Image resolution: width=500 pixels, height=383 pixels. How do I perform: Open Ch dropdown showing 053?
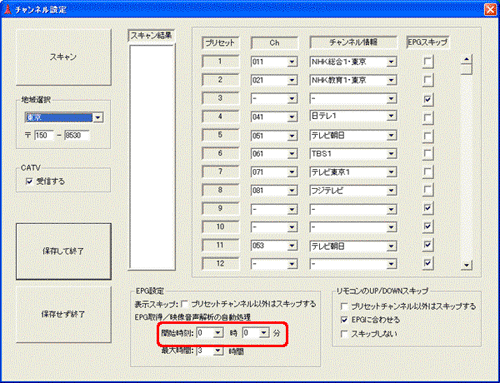(292, 246)
